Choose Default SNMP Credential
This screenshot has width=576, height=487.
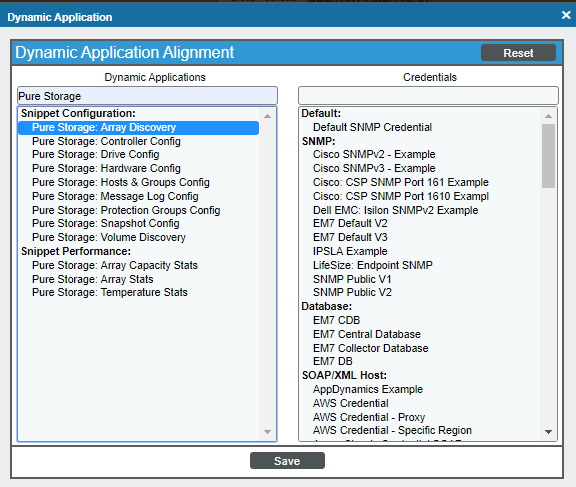(x=372, y=127)
